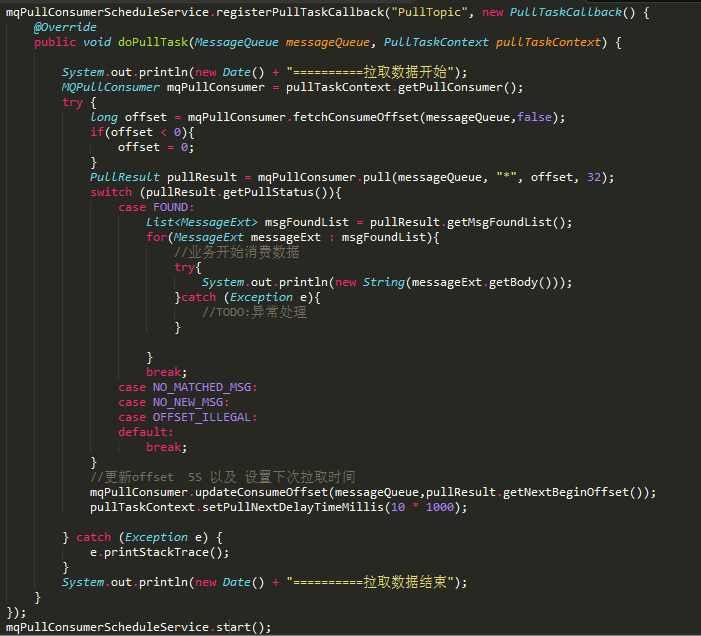Click the @Override annotation
Screen dimensions: 701x636
(x=65, y=27)
